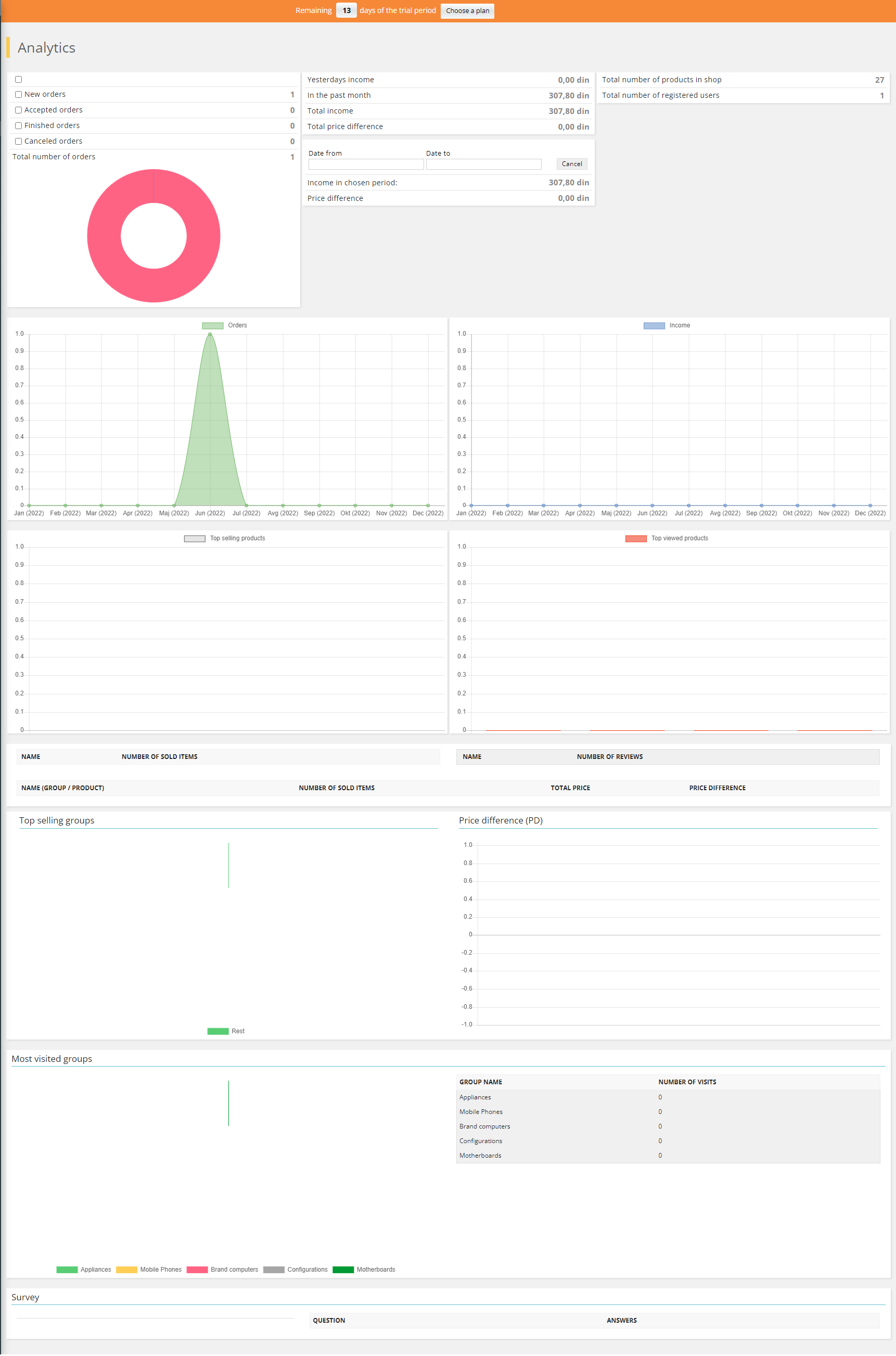
Task: Click the Mobile Phones legend swatch
Action: (126, 1270)
